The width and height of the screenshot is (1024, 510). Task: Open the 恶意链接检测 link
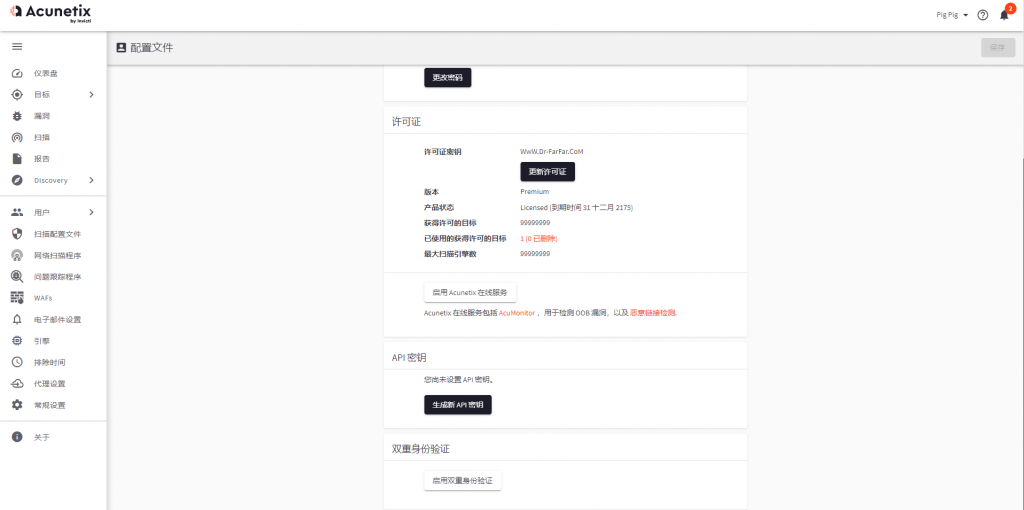coord(652,313)
